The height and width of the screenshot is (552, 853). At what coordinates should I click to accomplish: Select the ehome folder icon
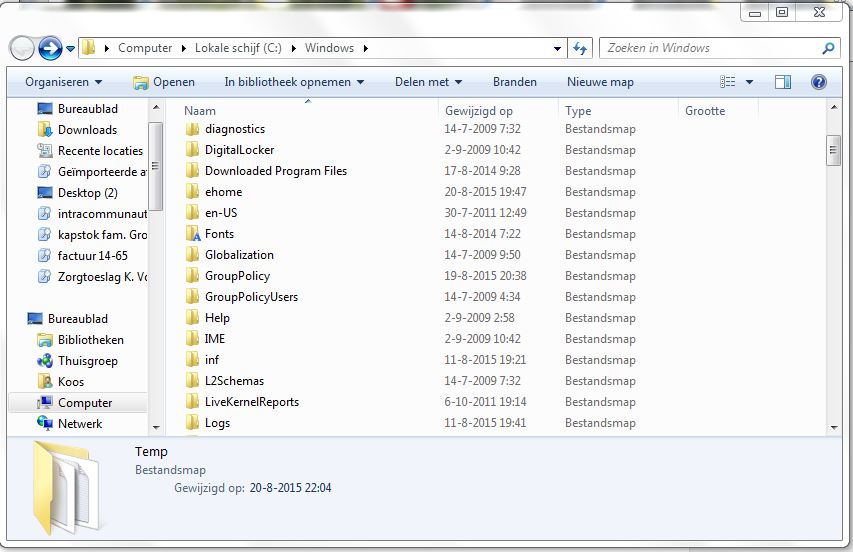(192, 191)
